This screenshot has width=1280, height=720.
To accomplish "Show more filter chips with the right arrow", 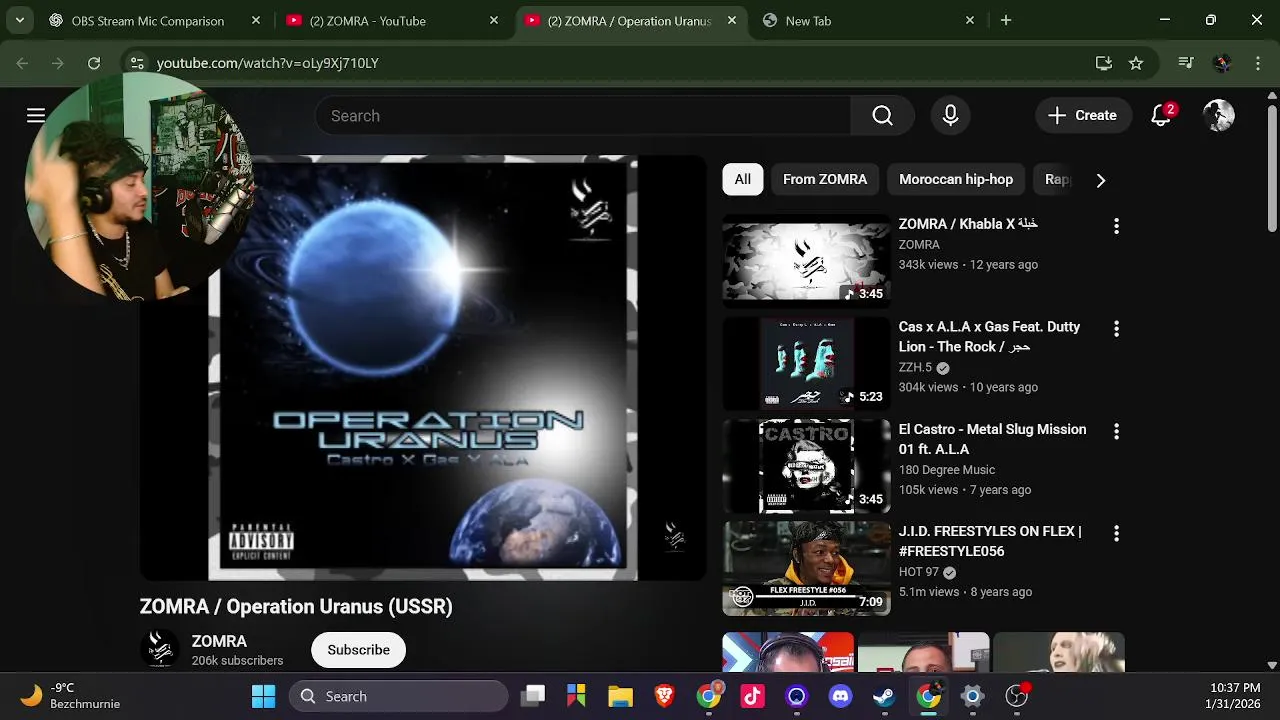I will click(1100, 180).
